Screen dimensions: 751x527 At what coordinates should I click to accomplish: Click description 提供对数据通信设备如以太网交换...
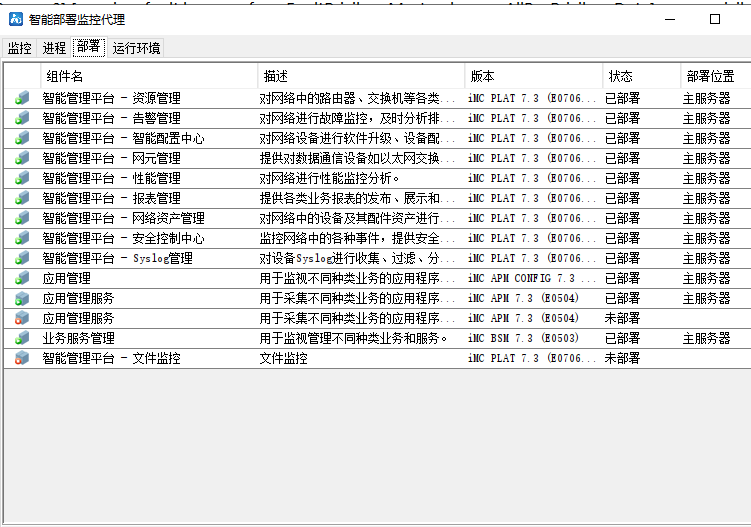point(357,158)
